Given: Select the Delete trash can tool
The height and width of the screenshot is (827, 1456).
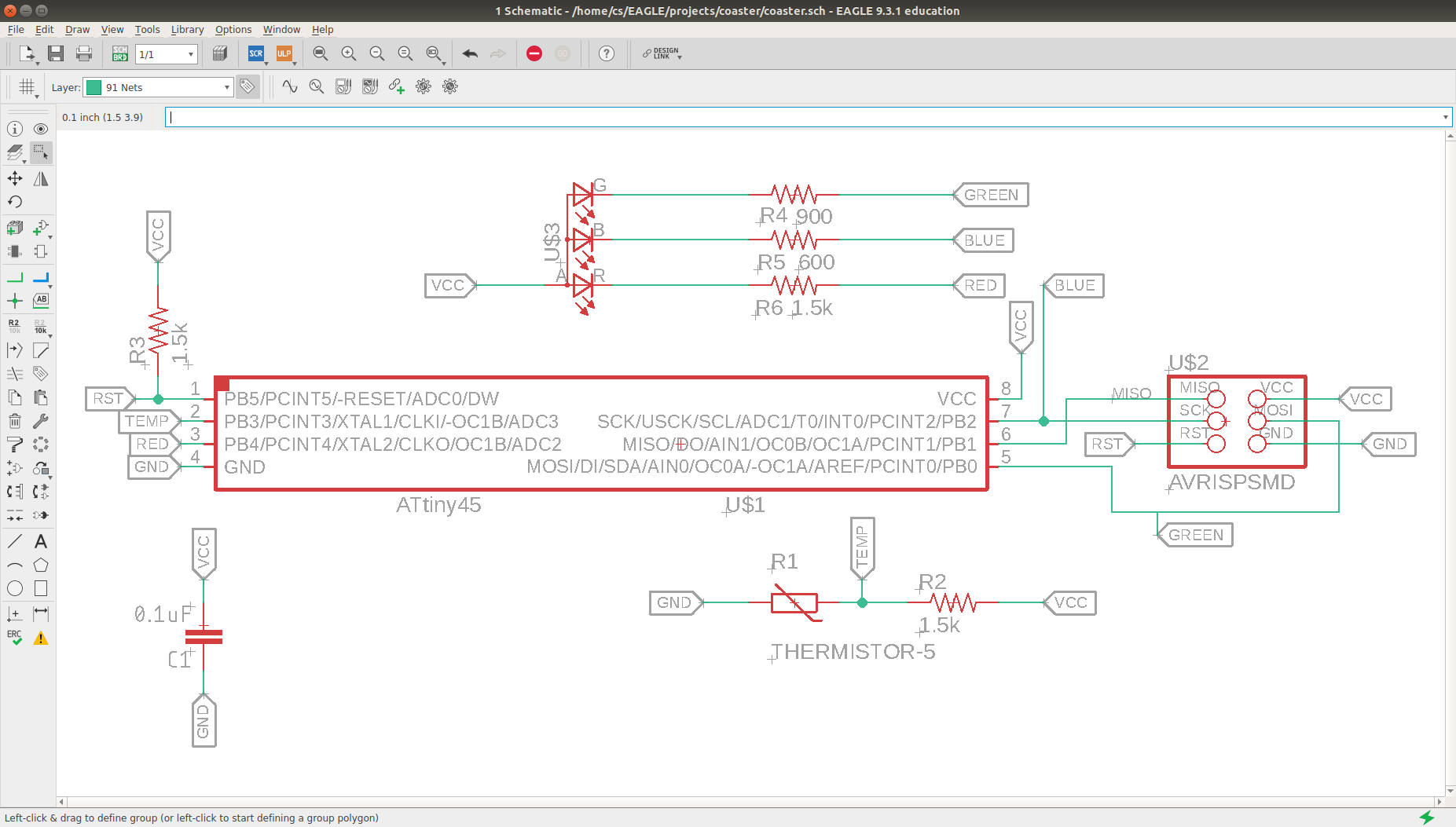Looking at the screenshot, I should click(x=15, y=421).
